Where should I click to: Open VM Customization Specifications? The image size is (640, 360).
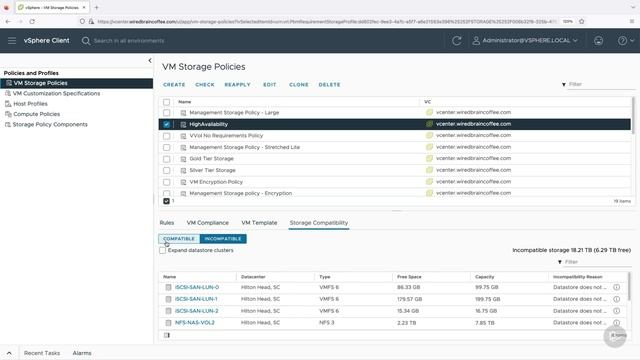click(x=56, y=93)
